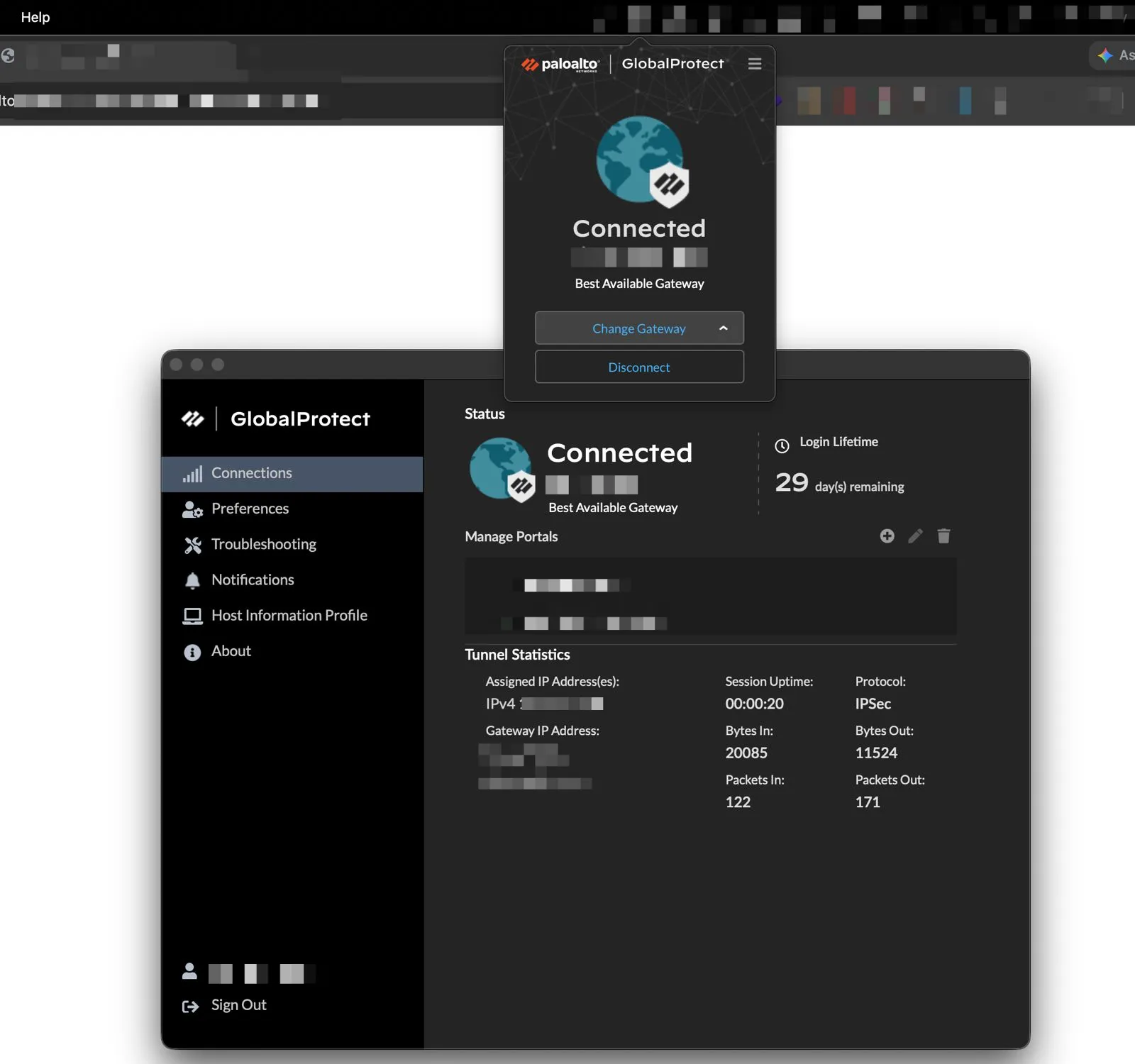Click the globe status icon in main window

502,470
